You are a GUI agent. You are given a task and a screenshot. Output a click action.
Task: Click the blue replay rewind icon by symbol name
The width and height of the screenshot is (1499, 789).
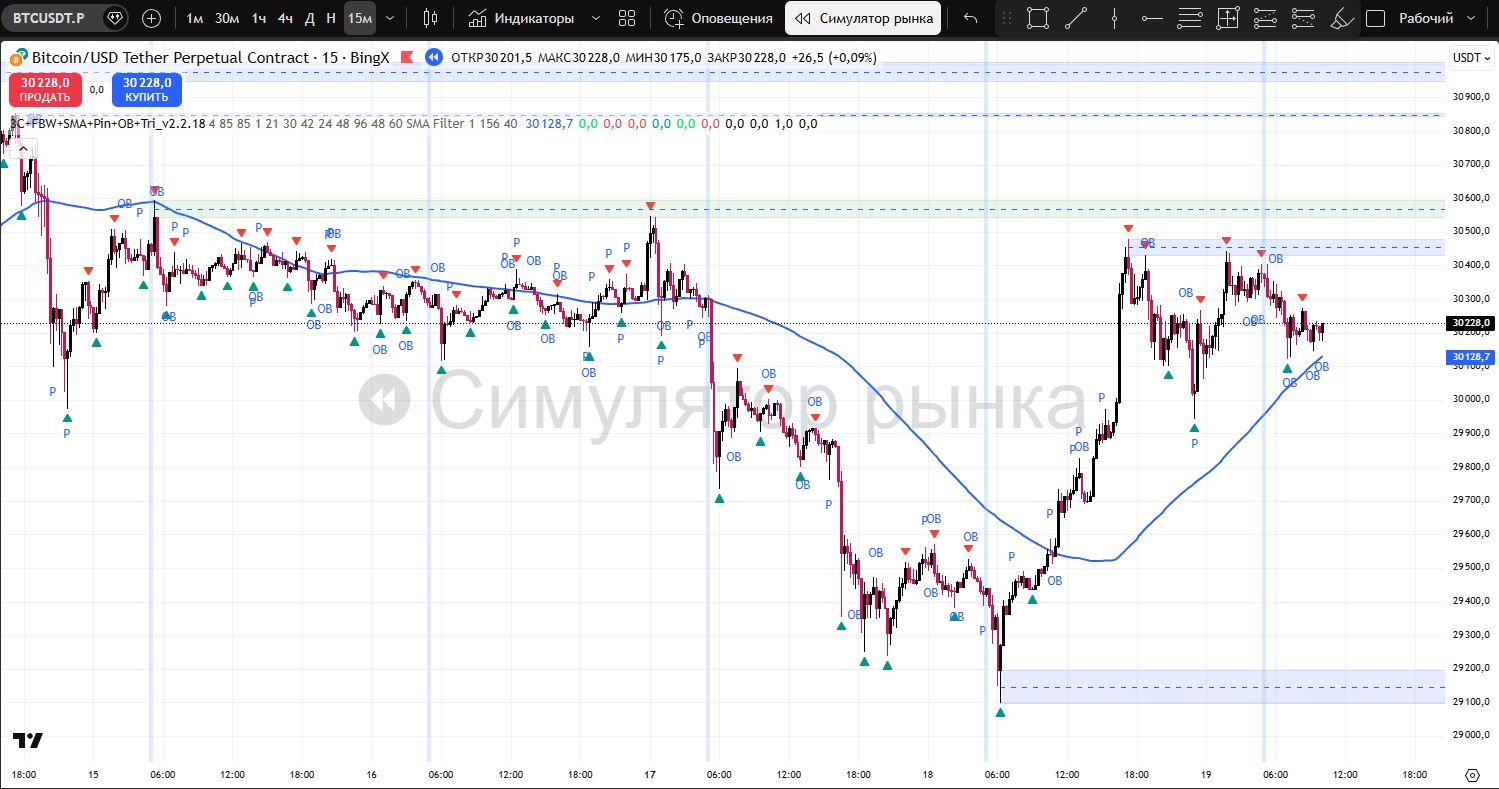pos(433,58)
